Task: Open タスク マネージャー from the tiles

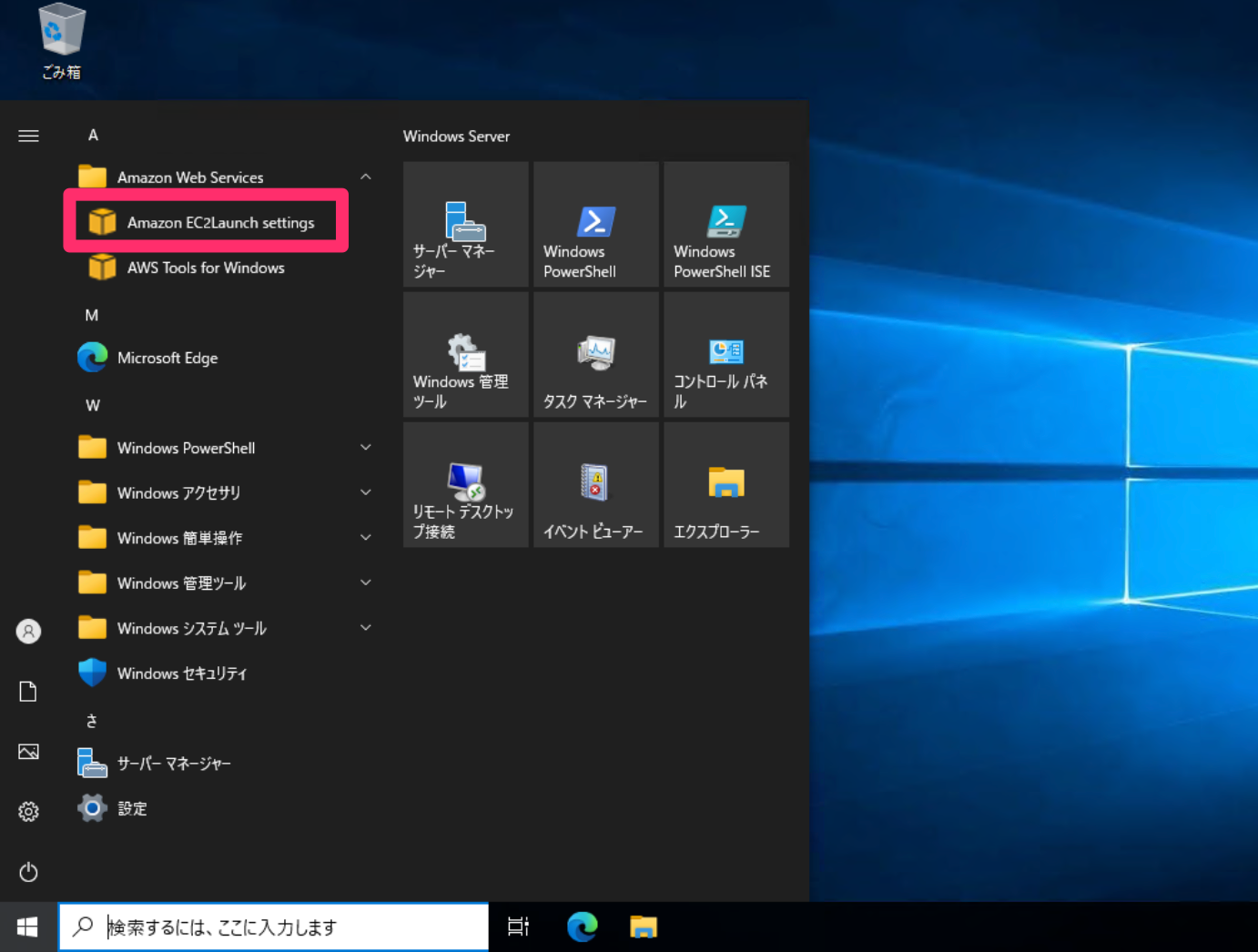Action: pos(595,354)
